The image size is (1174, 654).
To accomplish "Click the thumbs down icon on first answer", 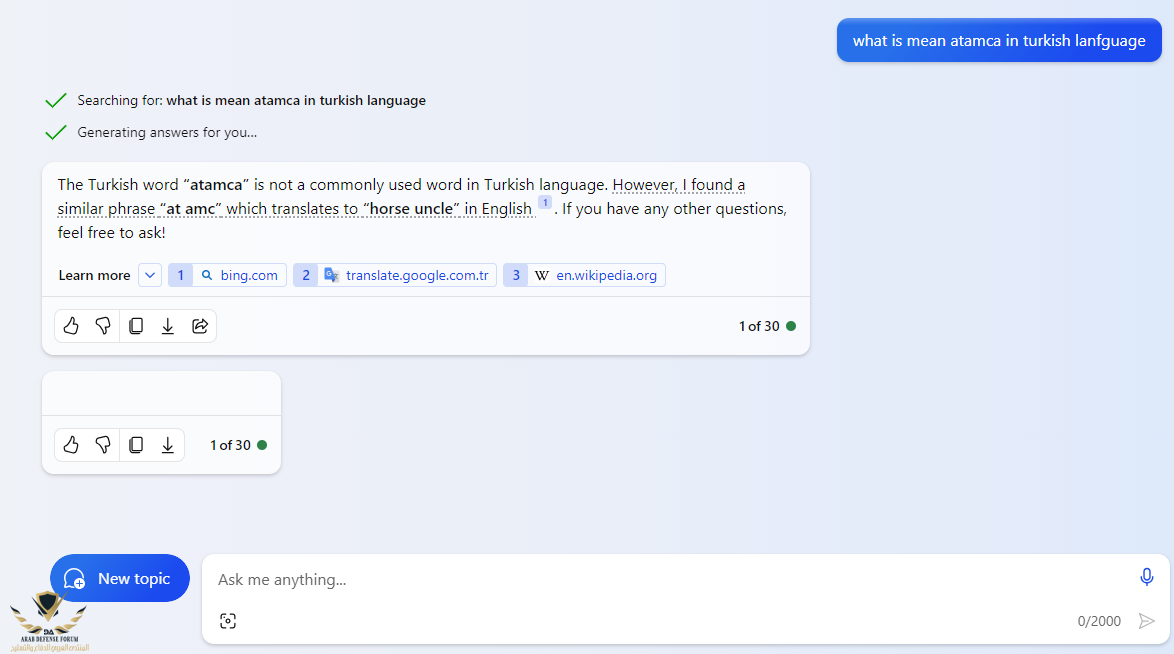I will click(x=103, y=326).
